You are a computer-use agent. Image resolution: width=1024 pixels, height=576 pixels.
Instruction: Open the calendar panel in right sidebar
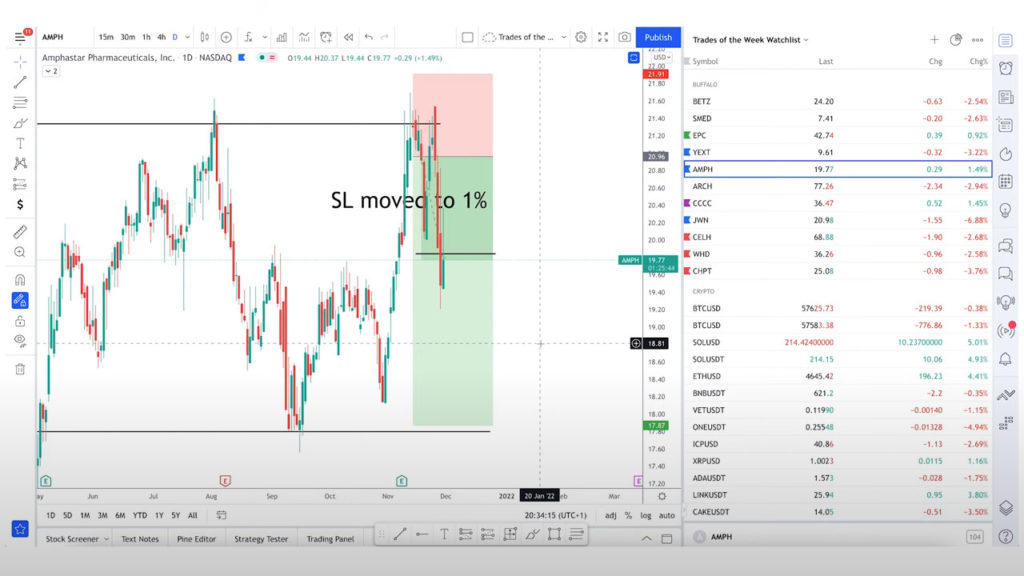[1006, 182]
